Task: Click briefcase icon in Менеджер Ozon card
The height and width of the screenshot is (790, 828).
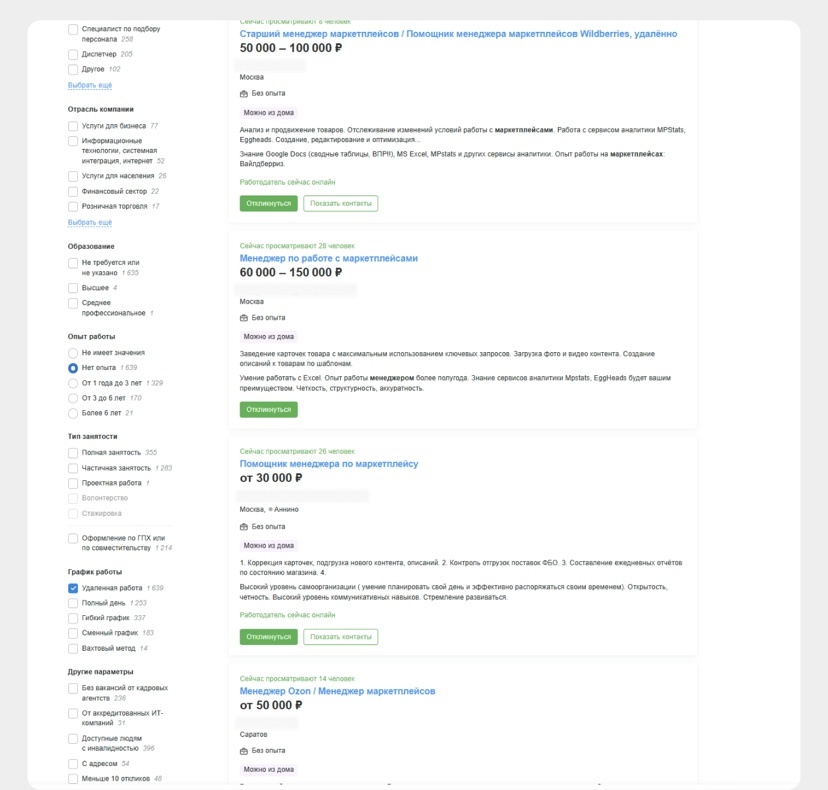Action: [x=244, y=751]
